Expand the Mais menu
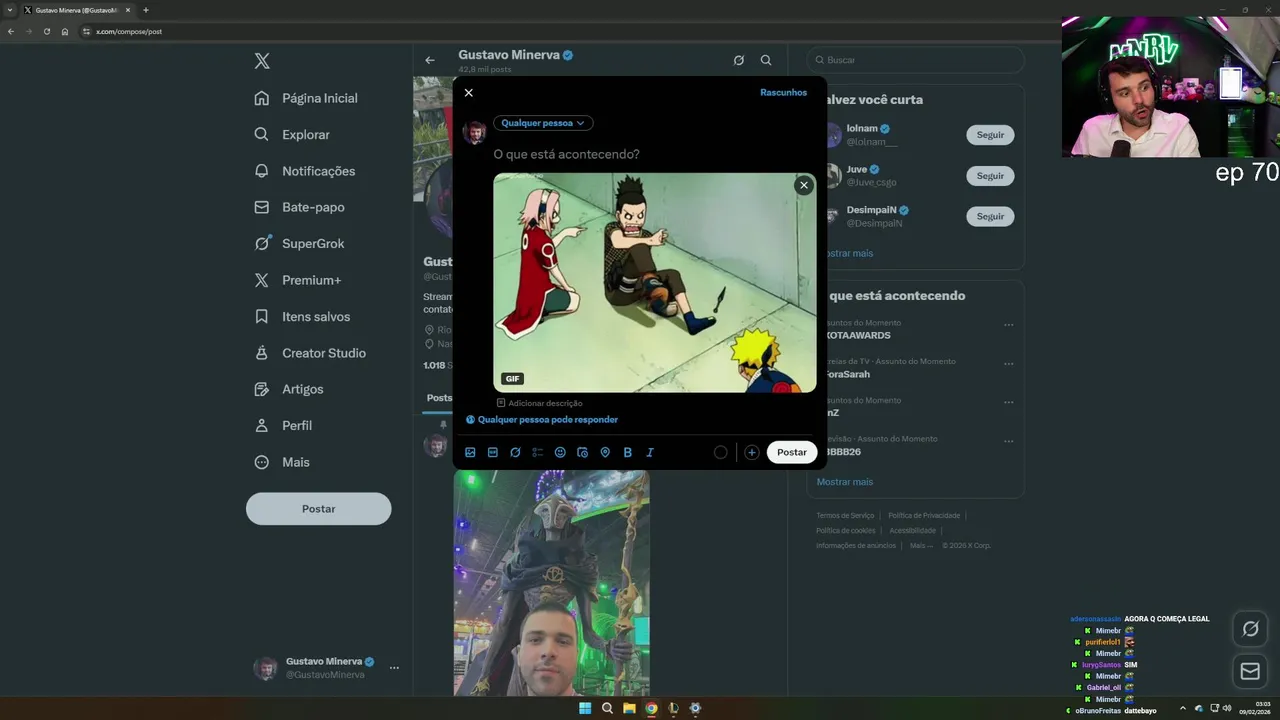 coord(282,462)
